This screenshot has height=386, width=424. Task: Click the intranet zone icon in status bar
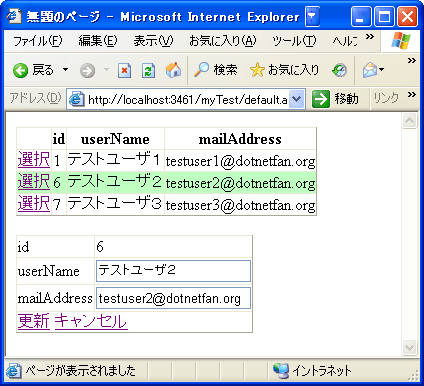(x=281, y=371)
